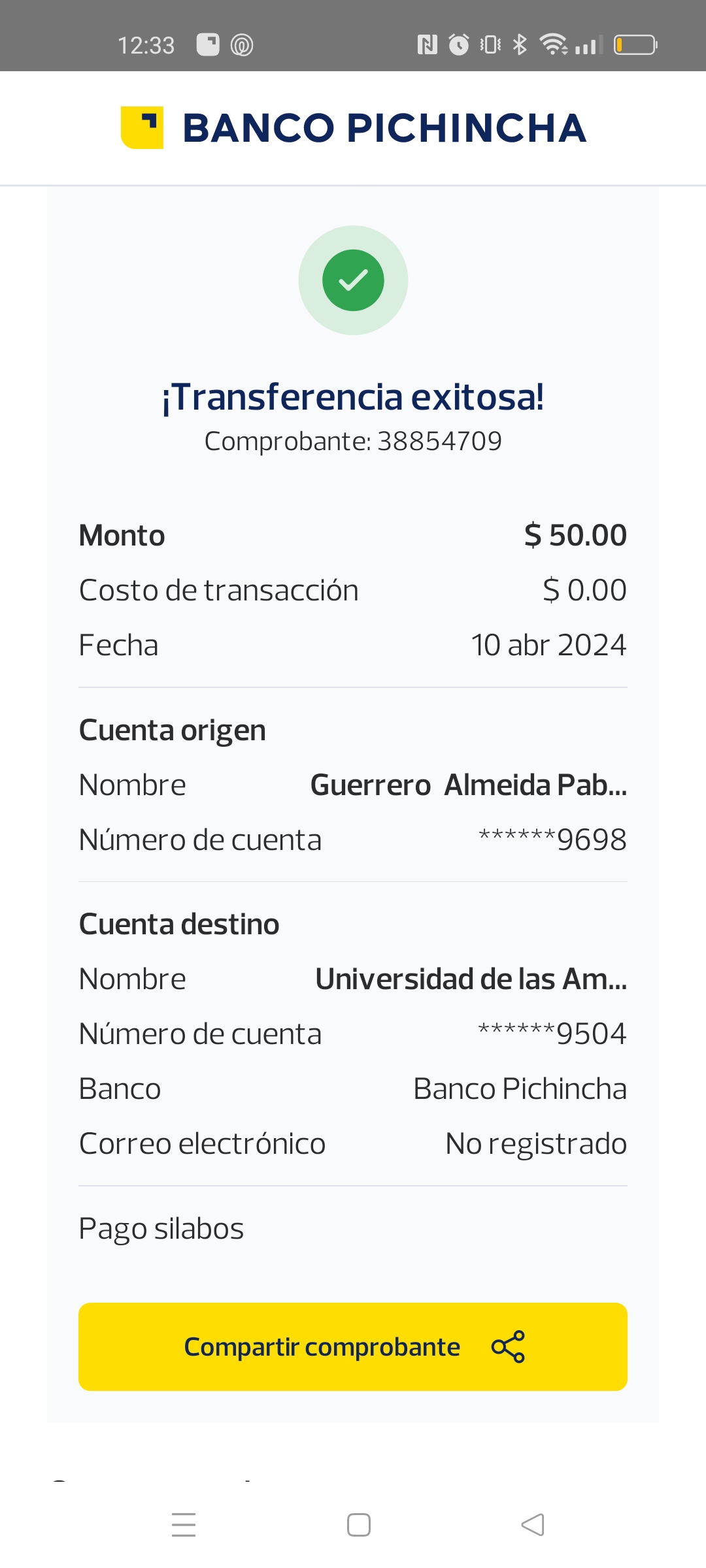Tap the Banco Pichincha yellow logo icon

pos(142,127)
